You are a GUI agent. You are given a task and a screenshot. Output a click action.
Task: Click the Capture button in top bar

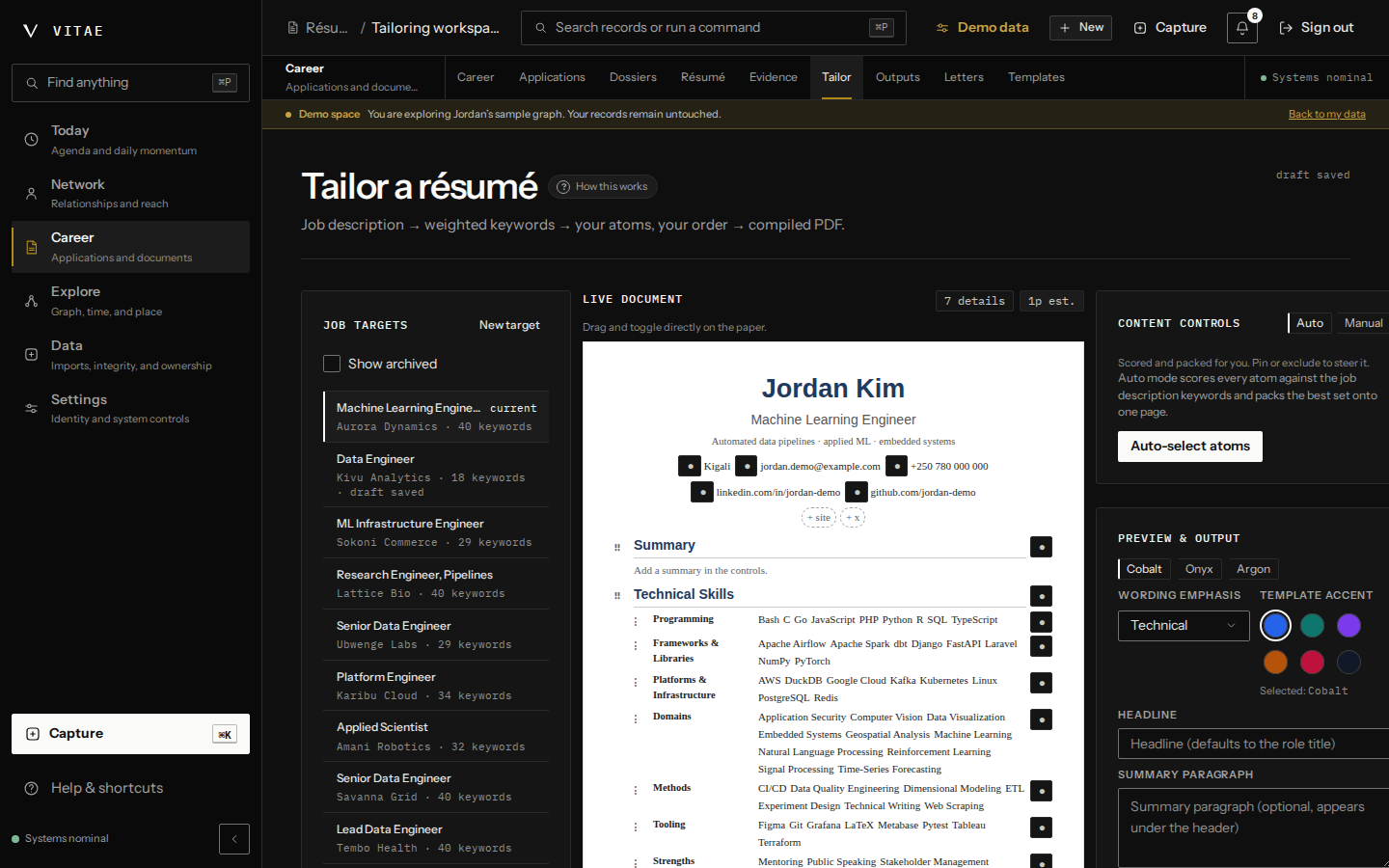pos(1170,28)
